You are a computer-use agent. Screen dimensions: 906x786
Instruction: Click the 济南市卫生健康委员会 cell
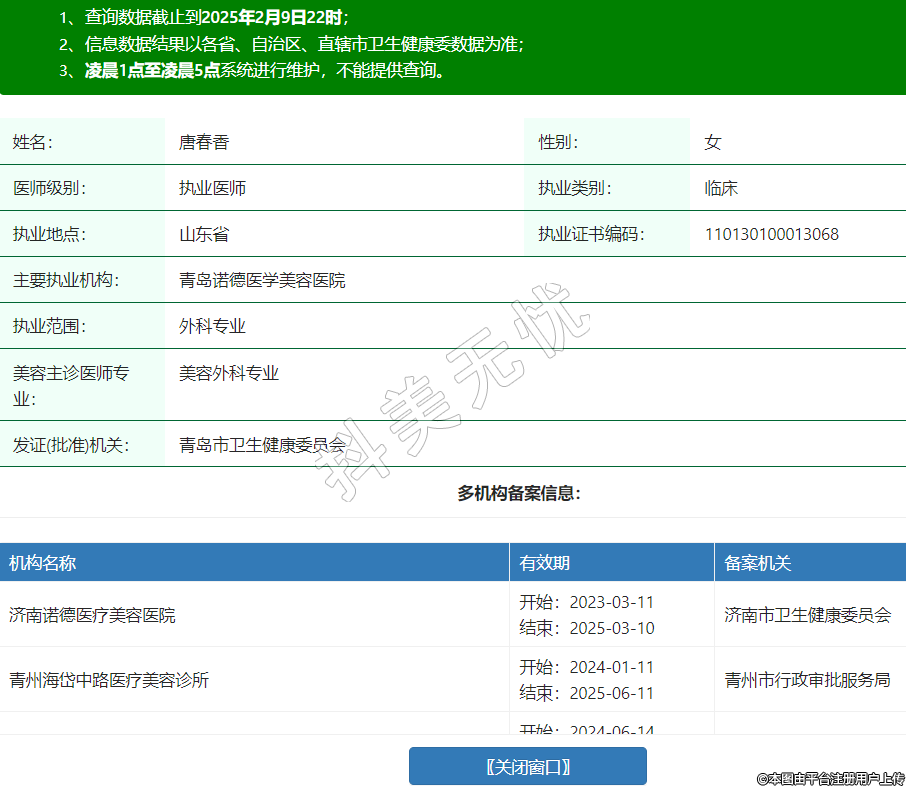(x=807, y=615)
